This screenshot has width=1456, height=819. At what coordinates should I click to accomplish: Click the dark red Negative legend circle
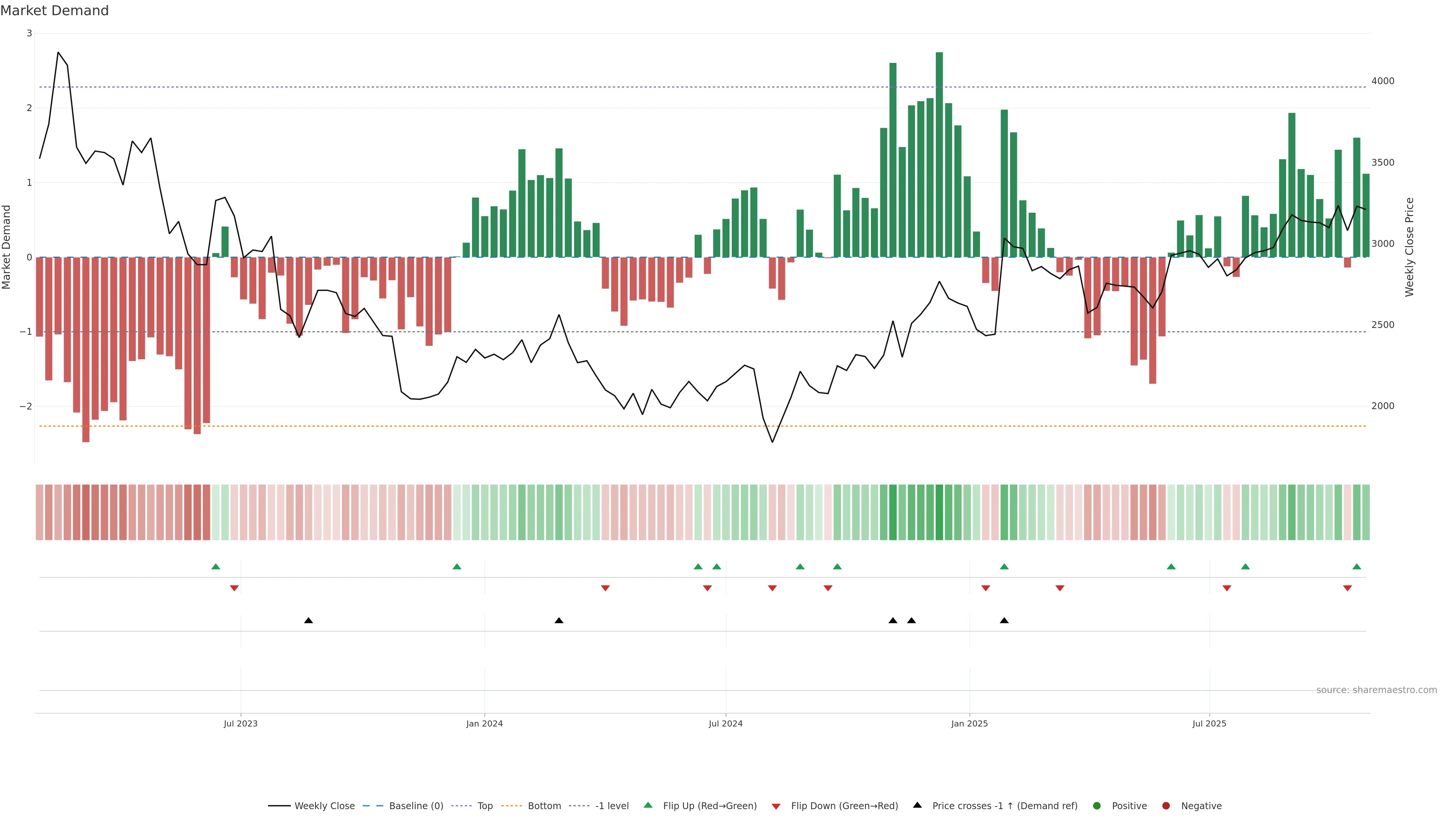(x=1166, y=805)
